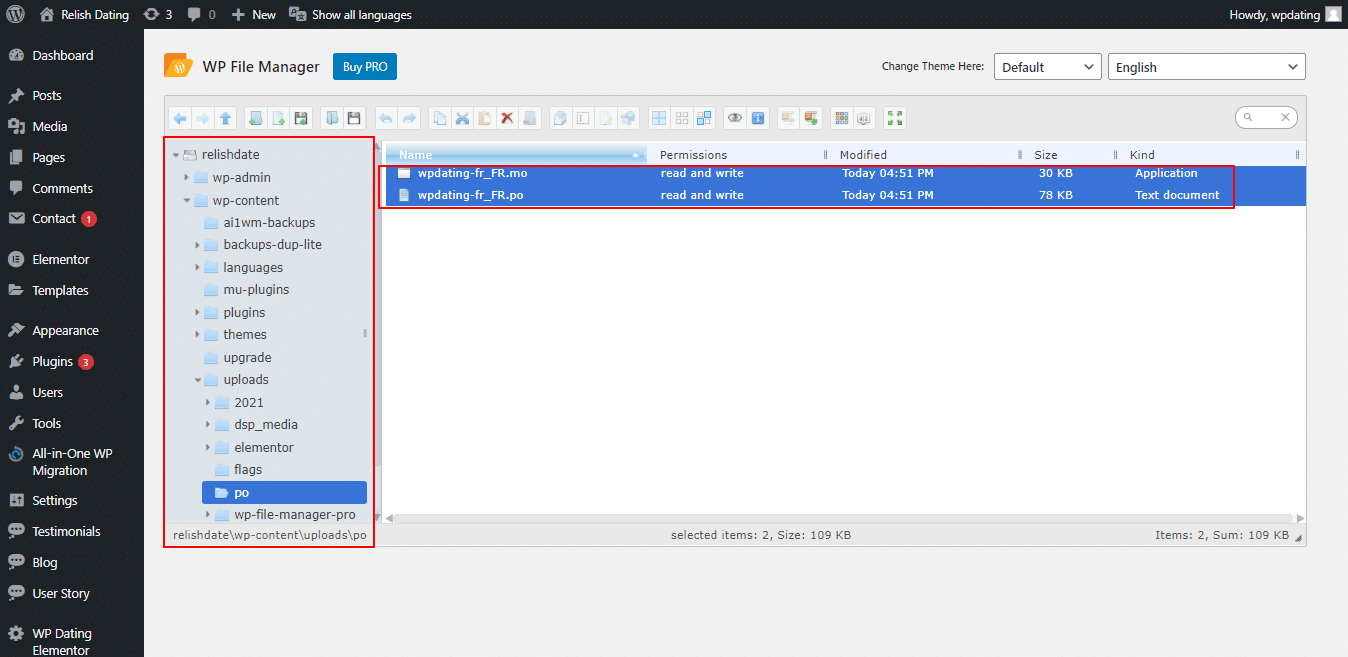1348x657 pixels.
Task: Click the horizontal scrollbar below file list
Action: click(x=844, y=518)
